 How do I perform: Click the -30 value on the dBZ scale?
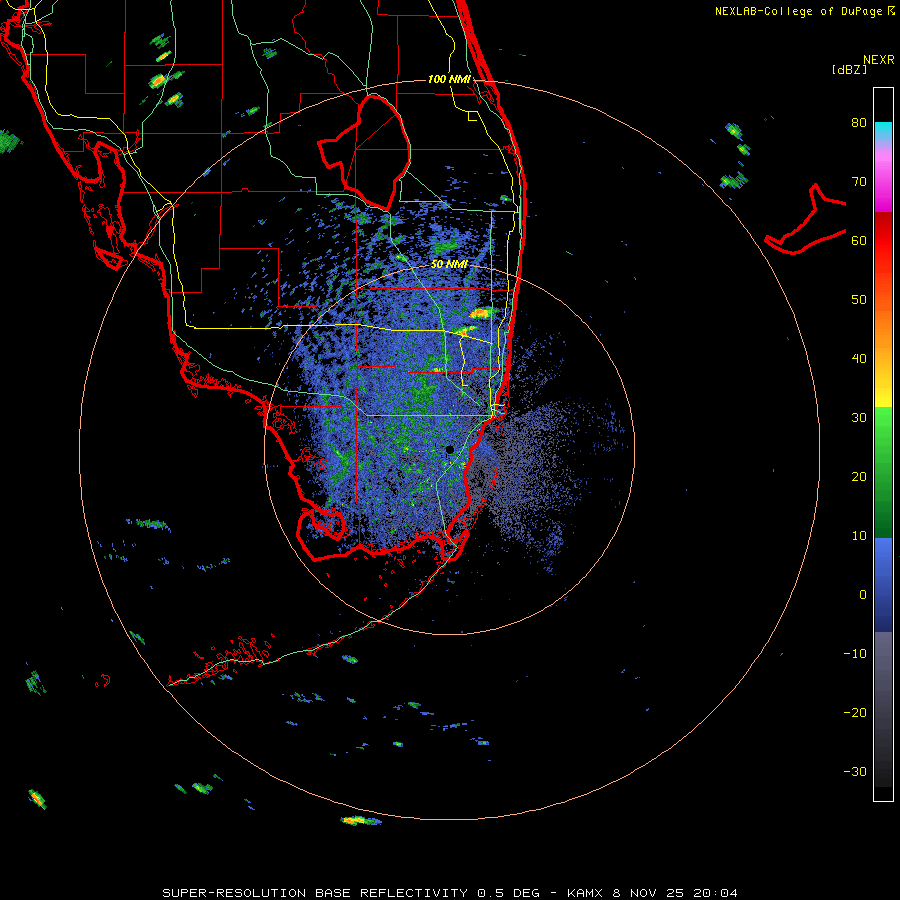coord(855,772)
